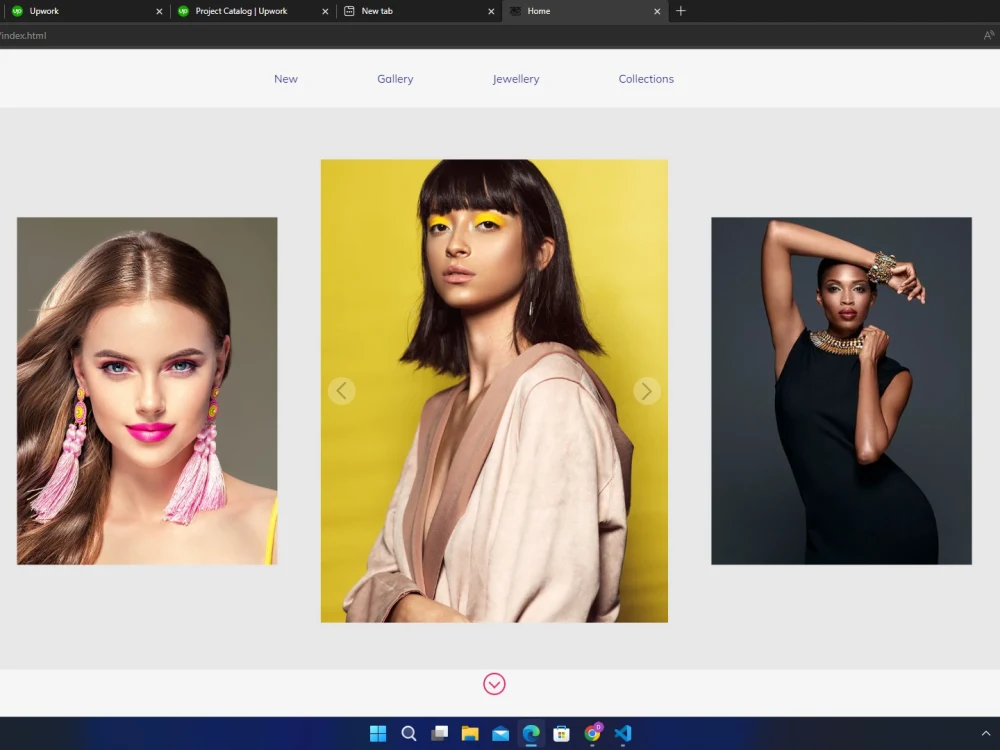The width and height of the screenshot is (1000, 750).
Task: Open Microsoft Store from taskbar
Action: [562, 733]
